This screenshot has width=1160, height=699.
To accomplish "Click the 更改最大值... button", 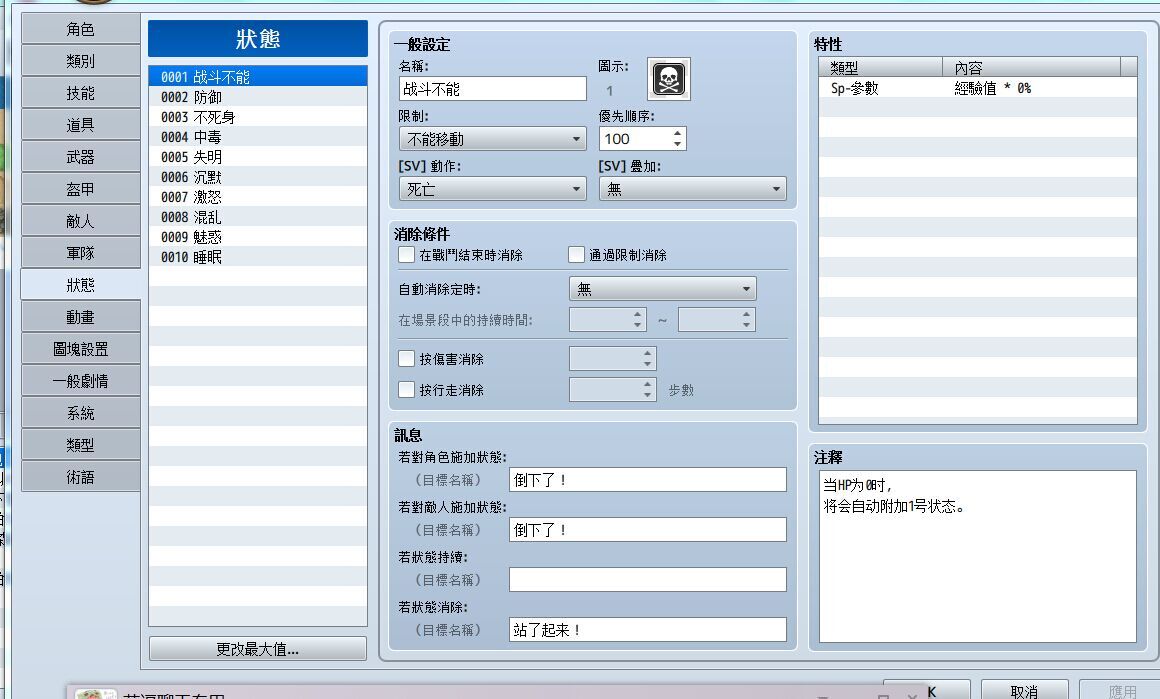I will click(257, 649).
